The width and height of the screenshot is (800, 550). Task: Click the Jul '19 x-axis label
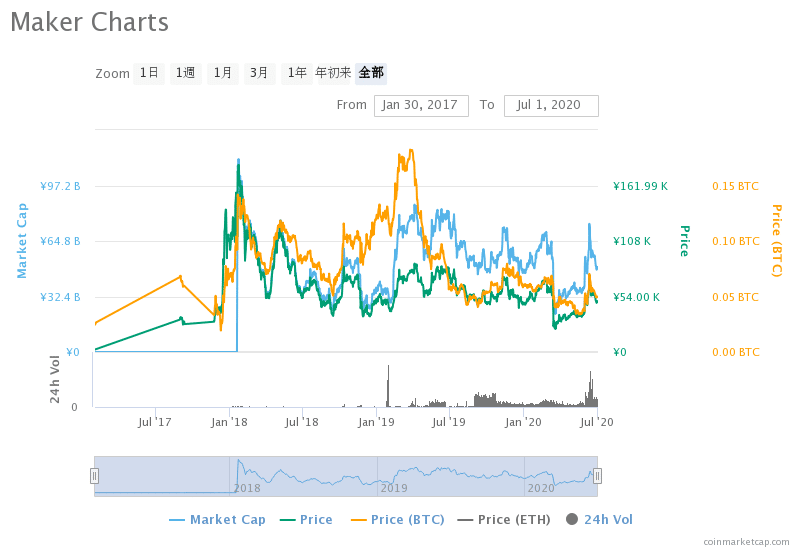pyautogui.click(x=448, y=422)
